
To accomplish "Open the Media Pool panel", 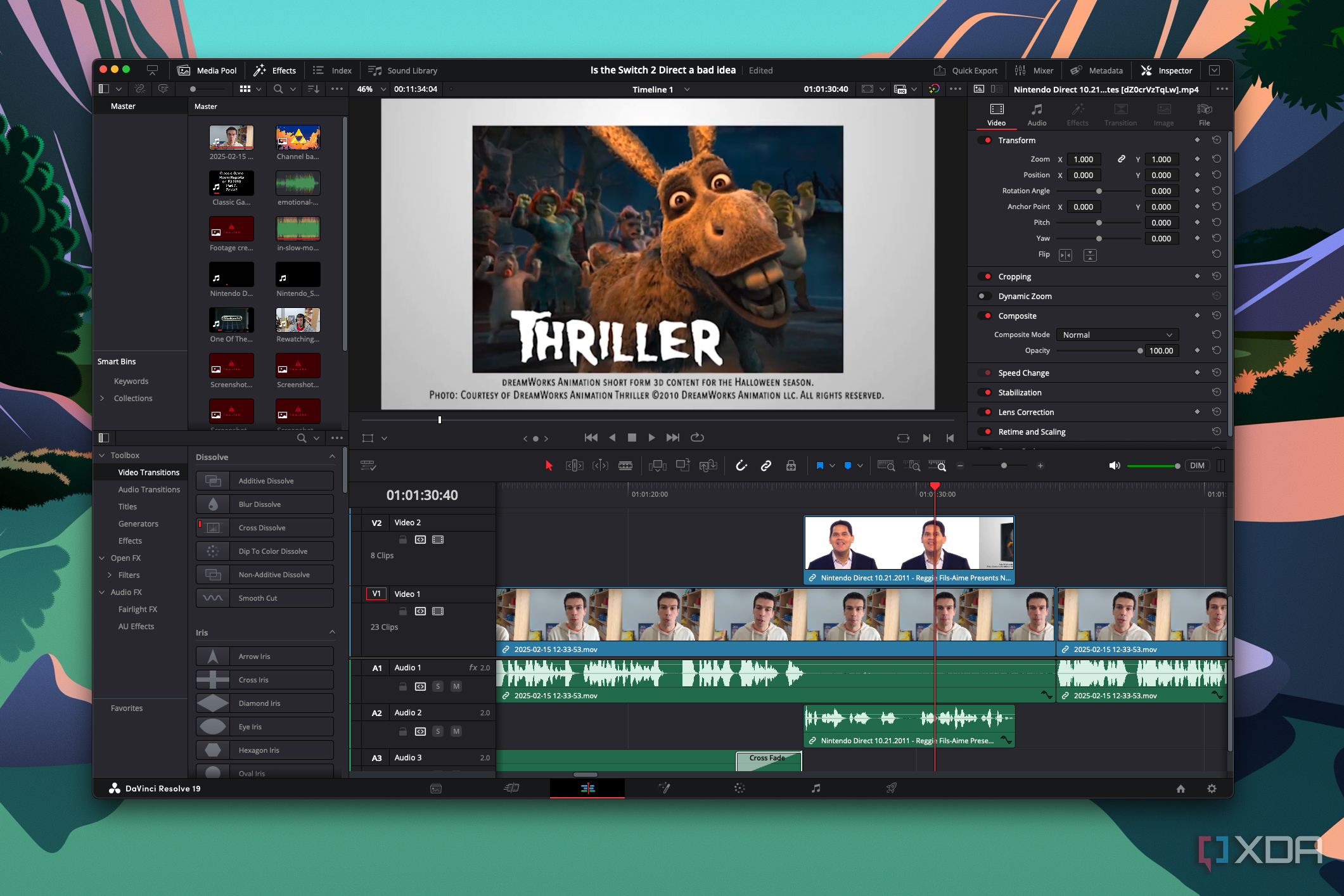I will click(x=207, y=70).
